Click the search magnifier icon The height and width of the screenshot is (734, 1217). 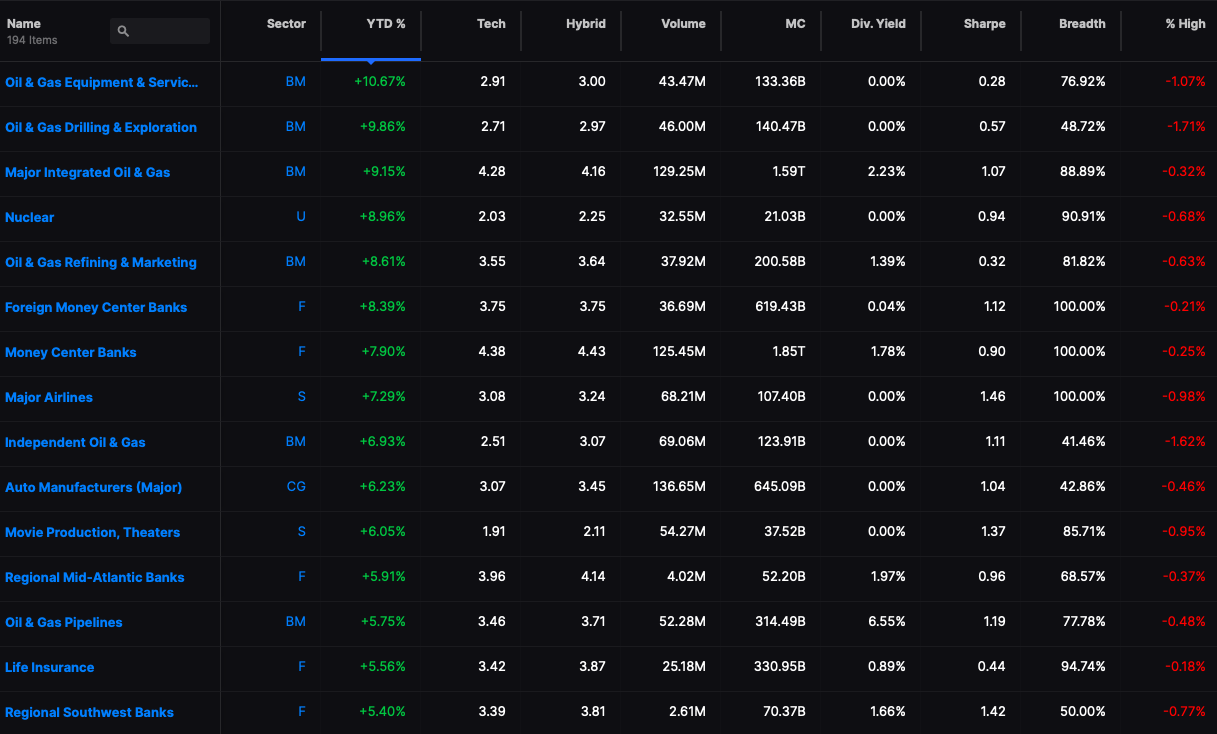pyautogui.click(x=123, y=31)
